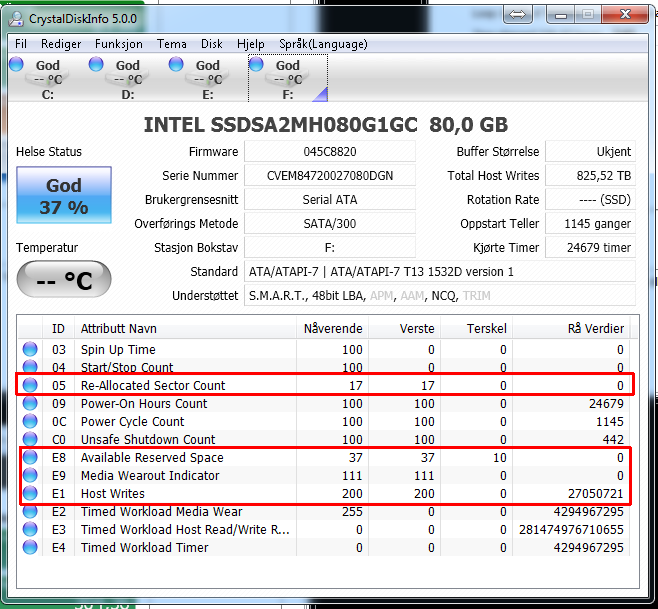
Task: Click the 'Unsafe Shutdown Count' attribute name
Action: click(148, 439)
